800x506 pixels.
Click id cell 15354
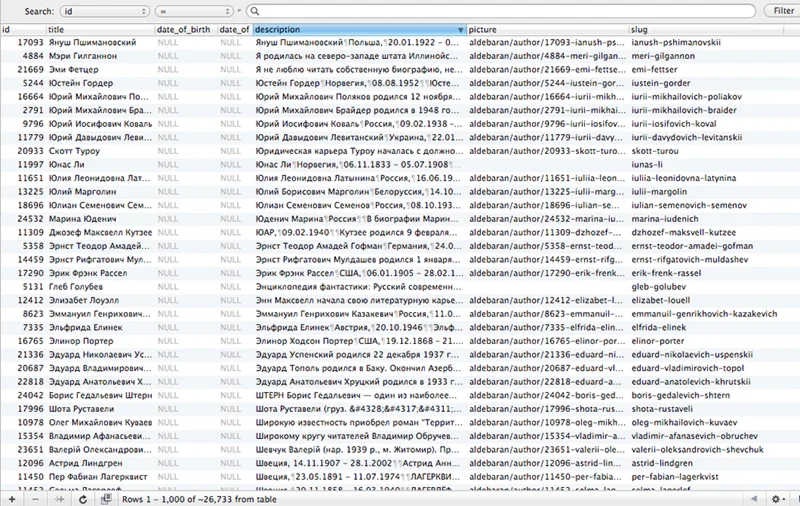31,436
